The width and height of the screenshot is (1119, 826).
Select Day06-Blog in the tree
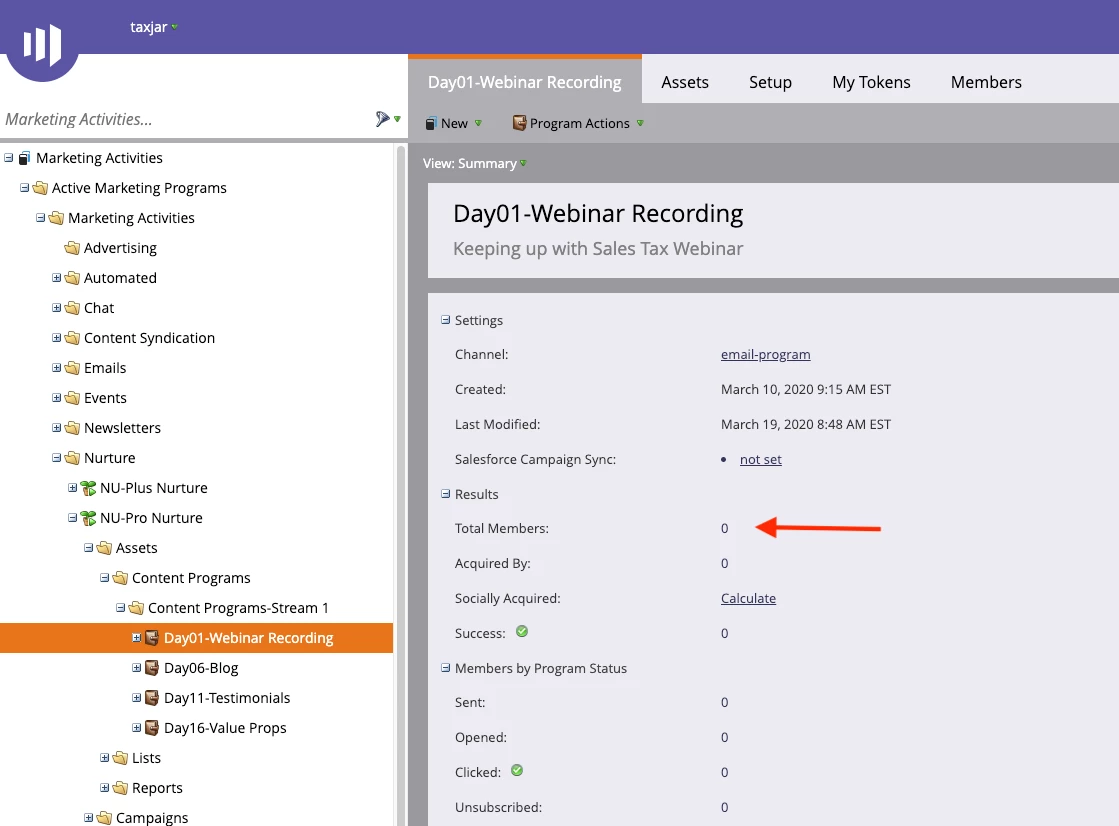[201, 668]
